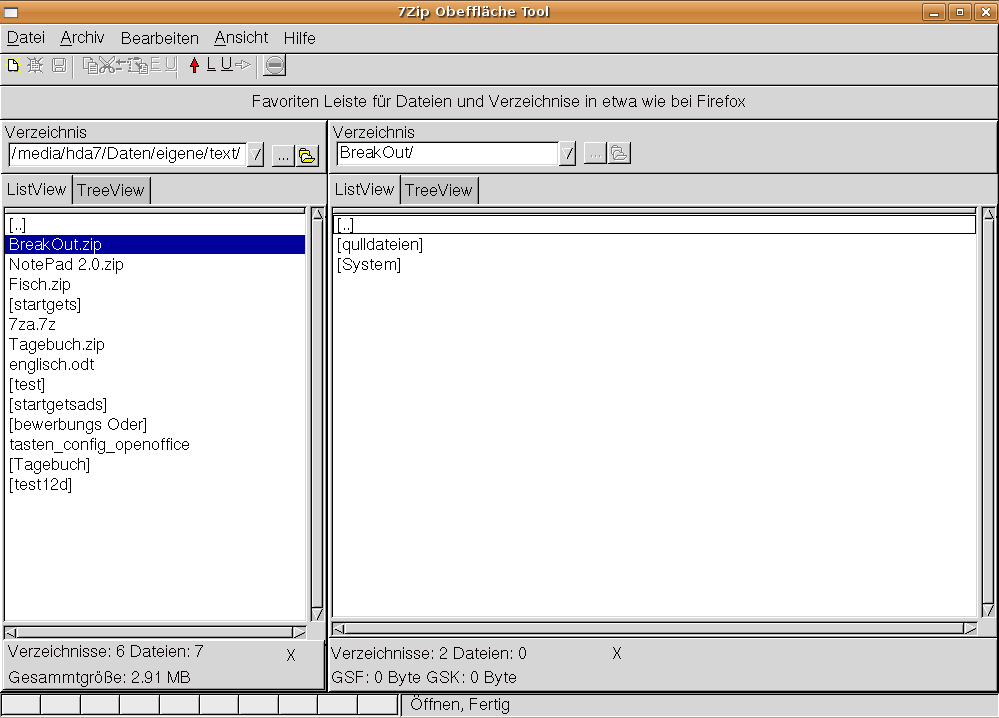Switch left pane to TreeView tab
The height and width of the screenshot is (718, 999).
pyautogui.click(x=111, y=190)
